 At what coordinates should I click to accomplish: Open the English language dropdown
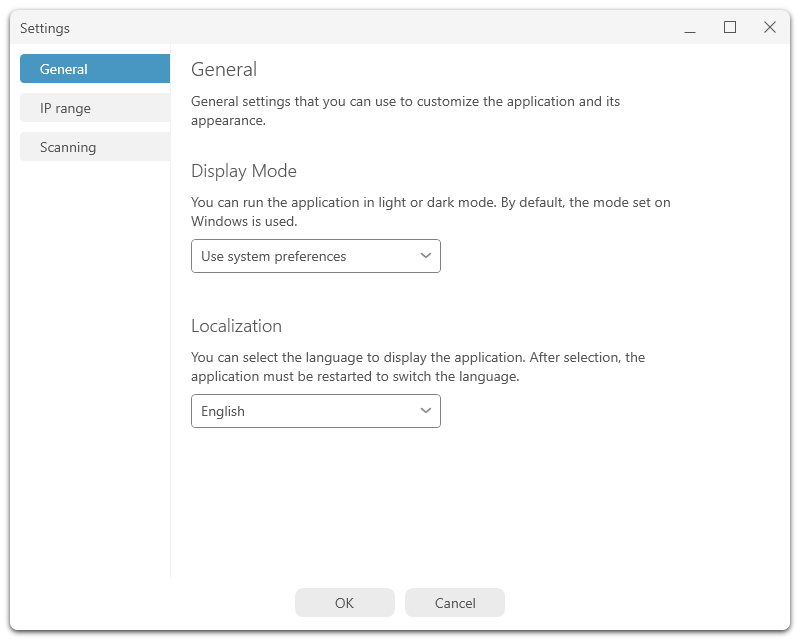coord(316,411)
